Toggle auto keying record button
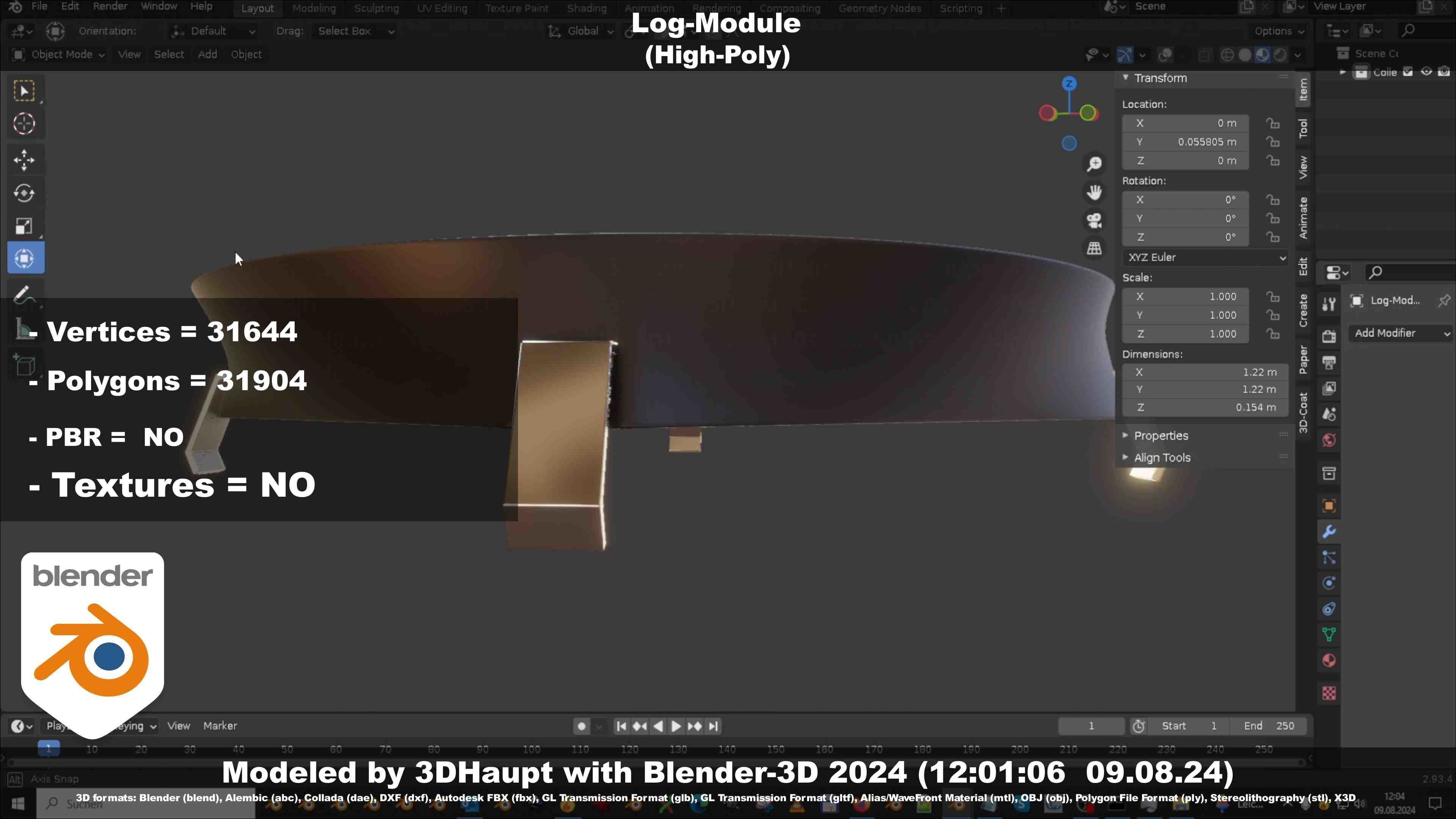1456x819 pixels. click(581, 726)
